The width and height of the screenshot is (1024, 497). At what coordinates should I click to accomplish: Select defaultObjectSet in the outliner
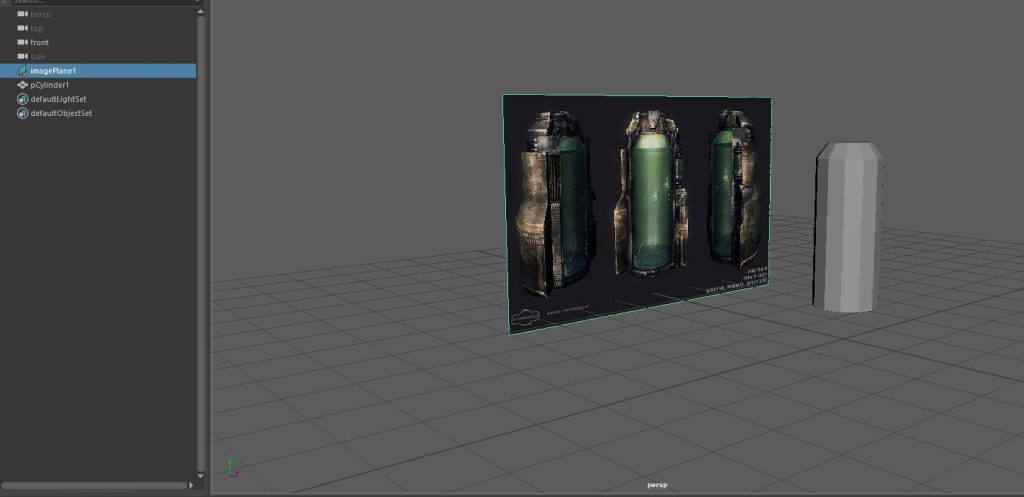(98, 114)
